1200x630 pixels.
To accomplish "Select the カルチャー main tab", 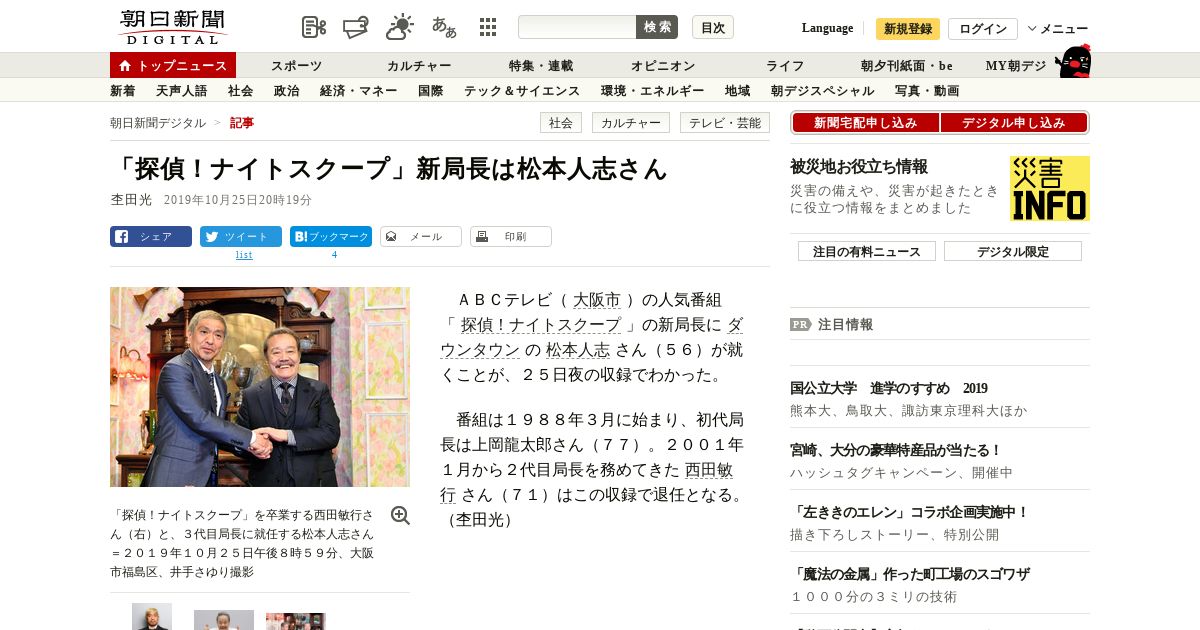I will (x=419, y=66).
